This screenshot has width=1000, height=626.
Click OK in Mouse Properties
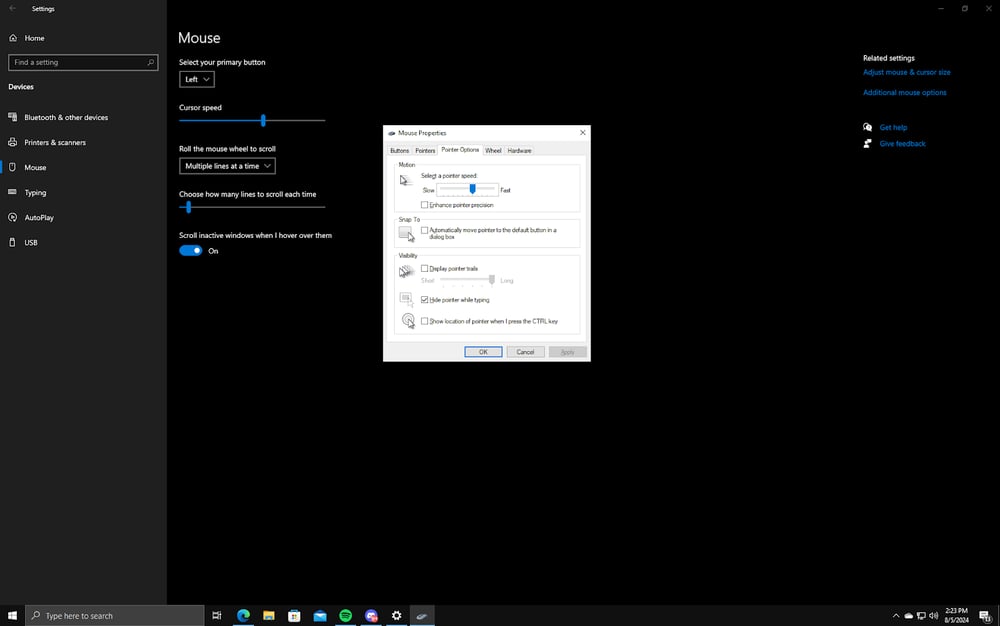[483, 351]
